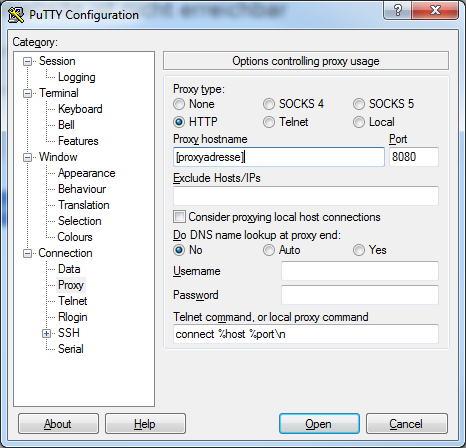Focus the Password field

coord(360,295)
